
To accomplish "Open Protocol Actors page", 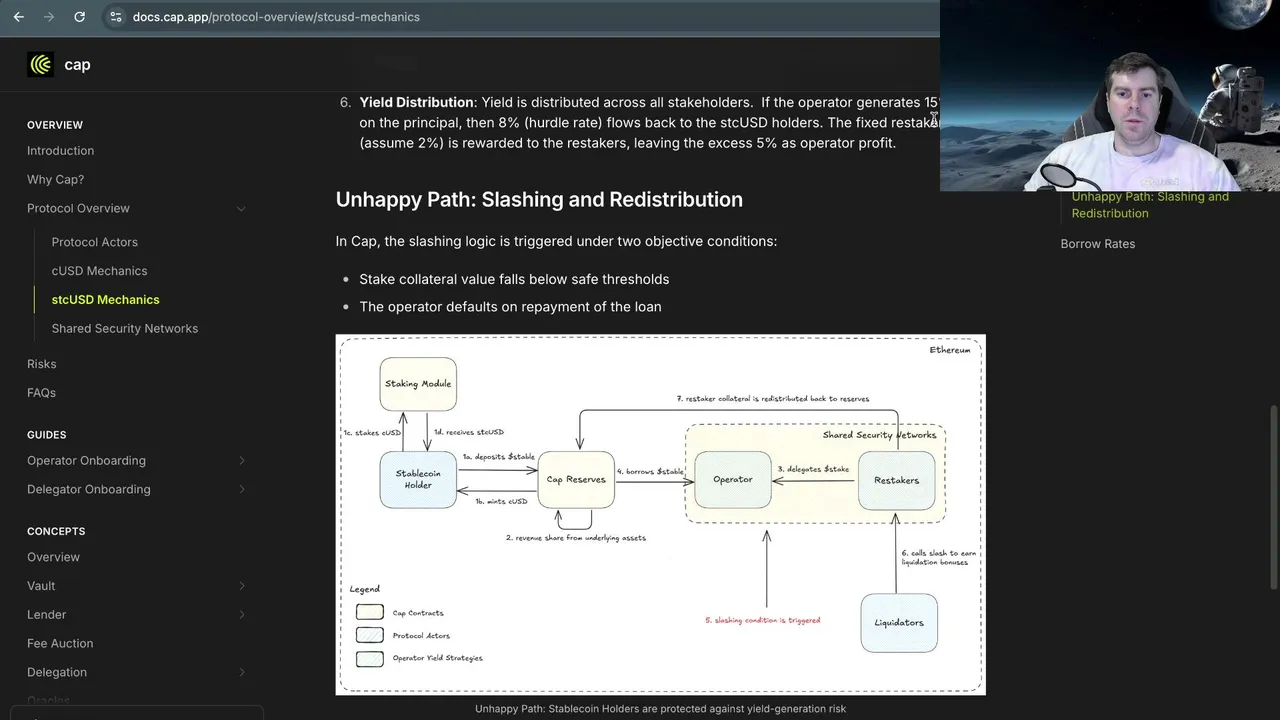I will tap(94, 242).
